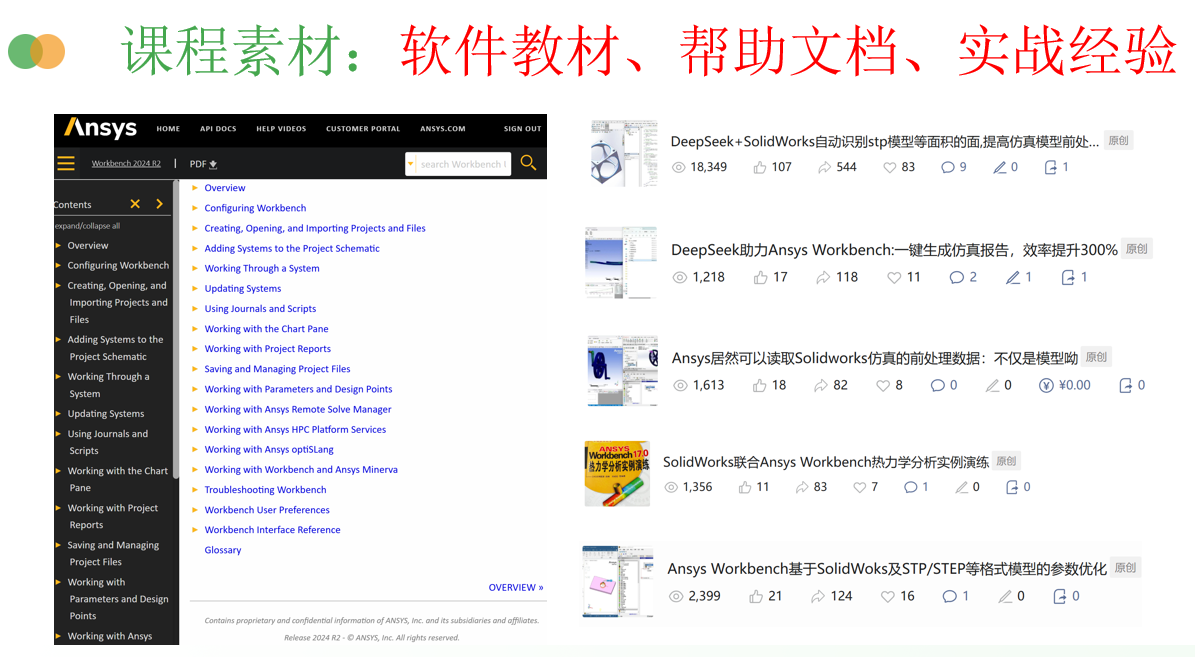Click views eye icon showing 2,399
The height and width of the screenshot is (657, 1195).
[676, 596]
